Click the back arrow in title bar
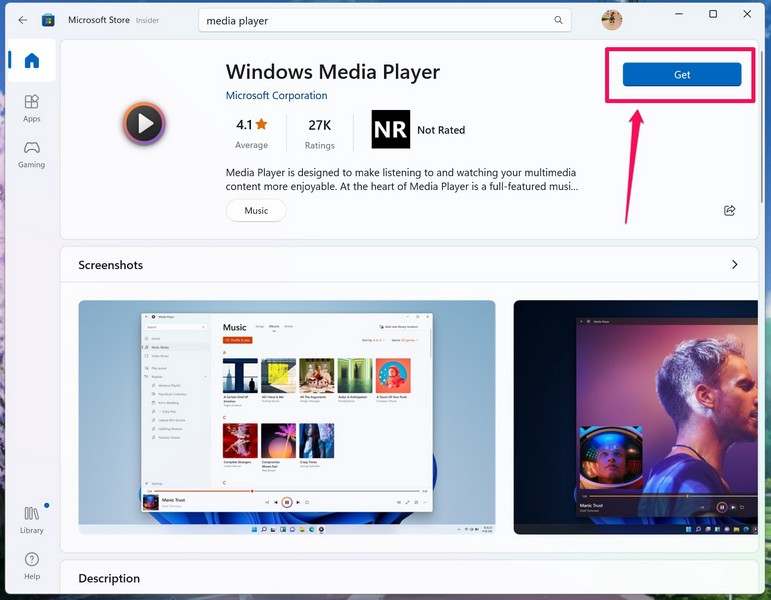Viewport: 771px width, 600px height. [x=22, y=20]
